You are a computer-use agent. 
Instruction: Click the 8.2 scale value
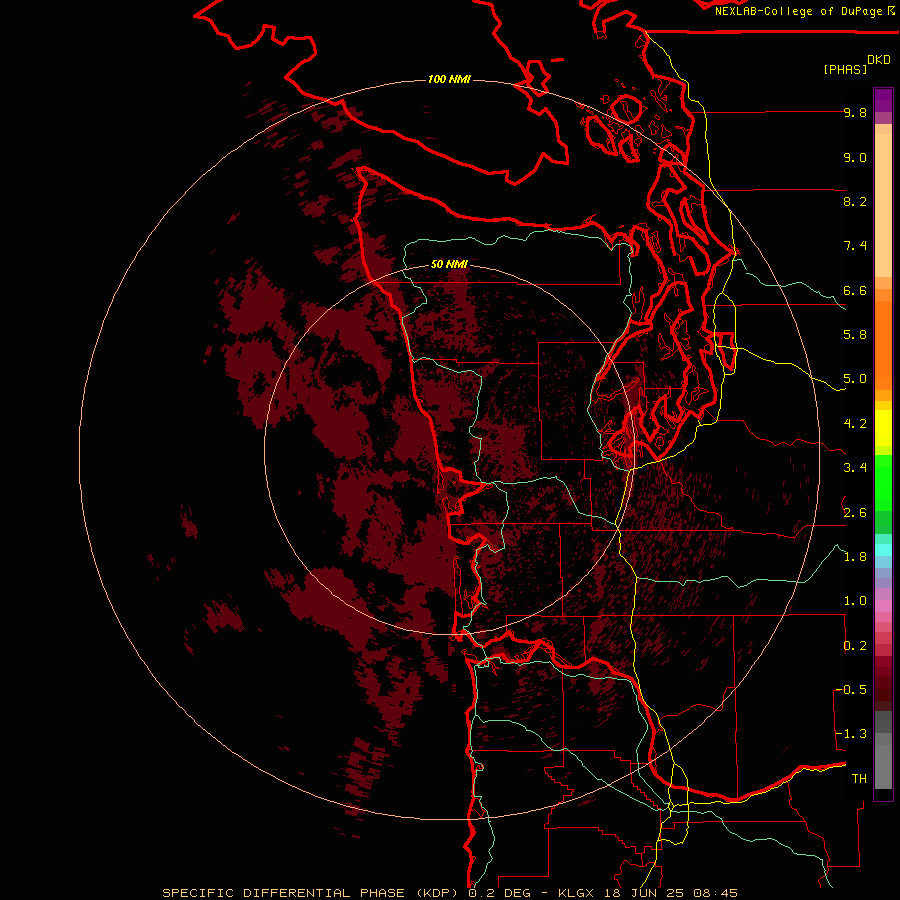(x=855, y=201)
